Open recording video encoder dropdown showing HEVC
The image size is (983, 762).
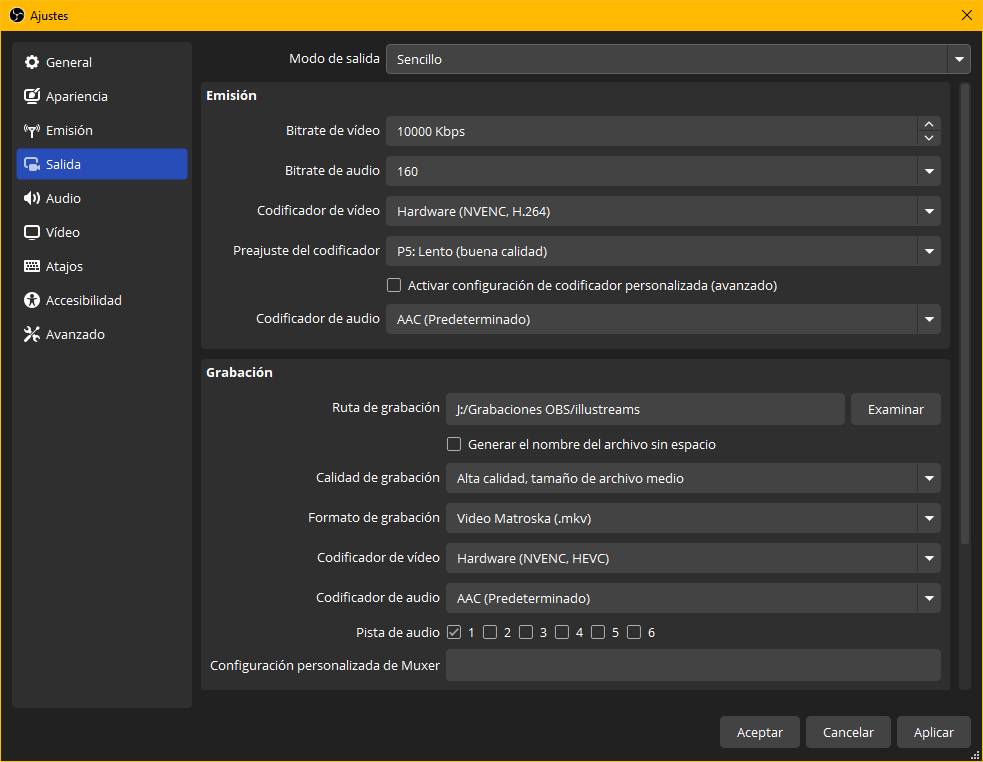(693, 558)
